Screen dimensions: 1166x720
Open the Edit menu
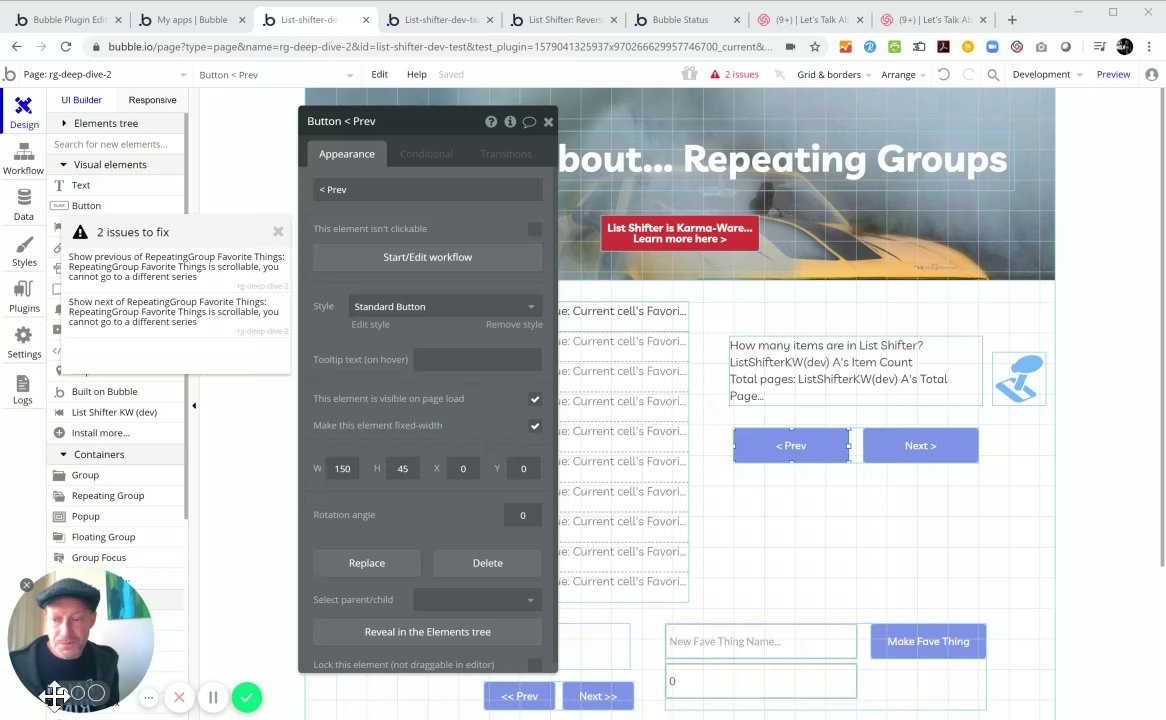click(379, 74)
